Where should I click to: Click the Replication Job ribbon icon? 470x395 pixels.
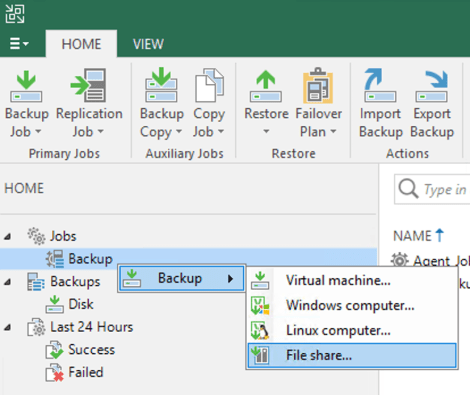click(x=89, y=85)
